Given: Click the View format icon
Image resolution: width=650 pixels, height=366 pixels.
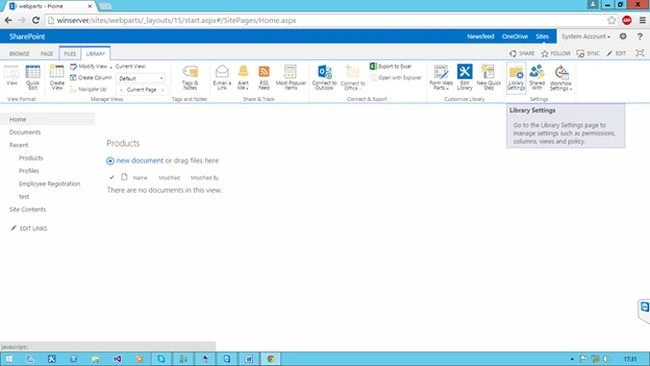Looking at the screenshot, I should point(12,76).
